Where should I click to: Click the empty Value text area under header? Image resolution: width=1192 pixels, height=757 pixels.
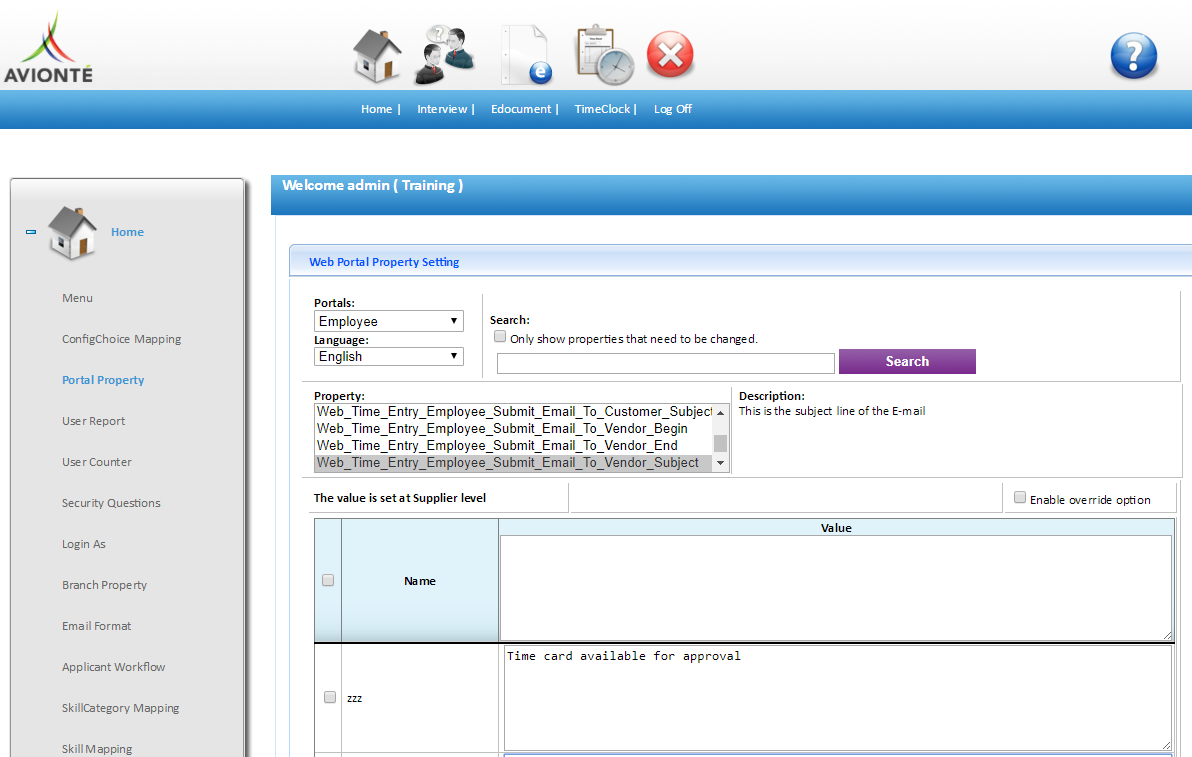click(x=835, y=588)
